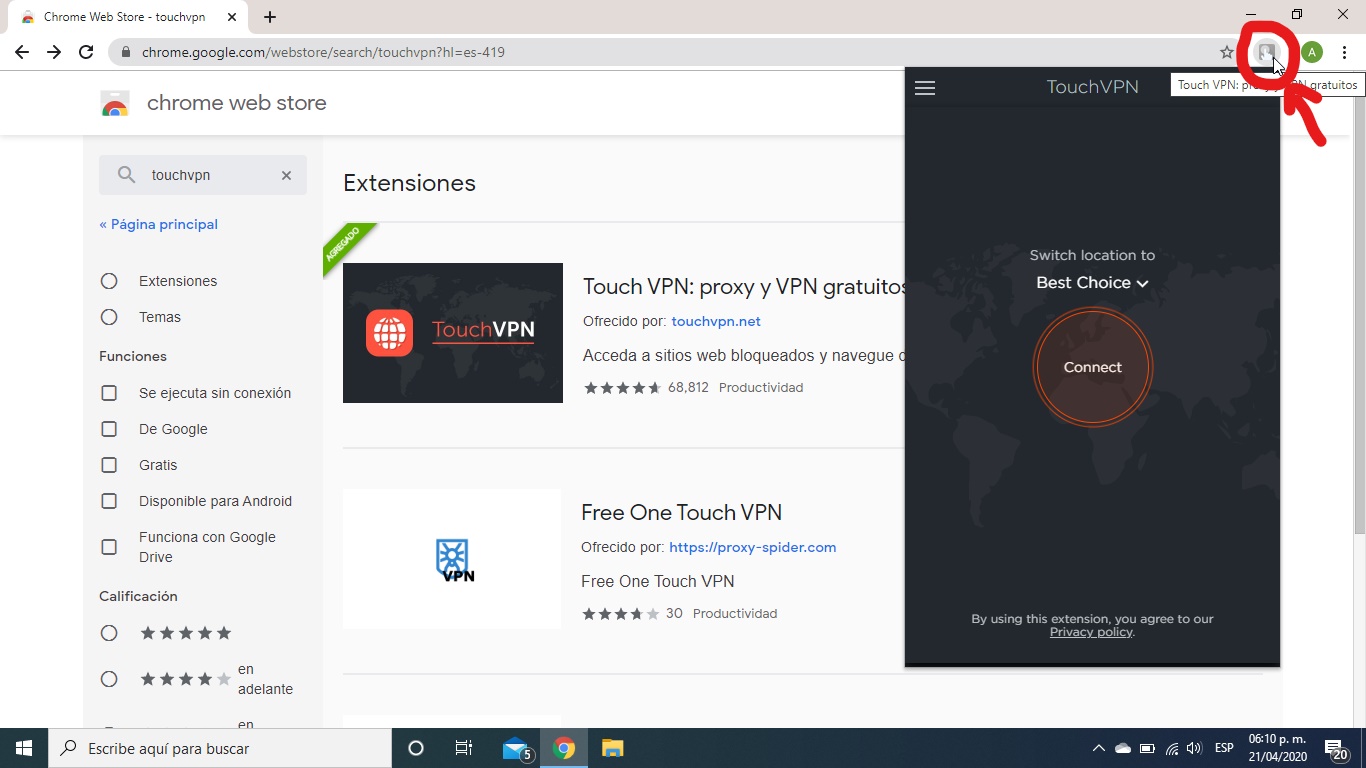Open the taskbar clock and date
1366x768 pixels.
pos(1277,748)
